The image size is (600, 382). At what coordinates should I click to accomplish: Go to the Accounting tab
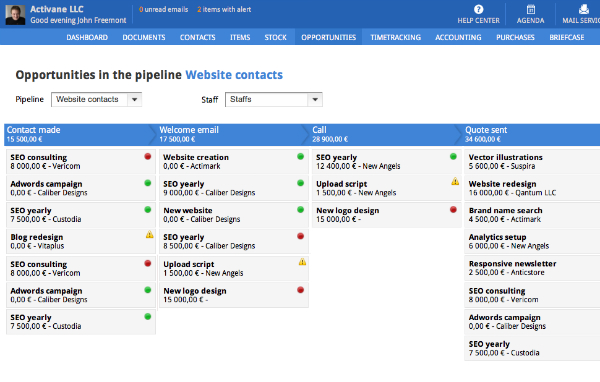point(458,38)
